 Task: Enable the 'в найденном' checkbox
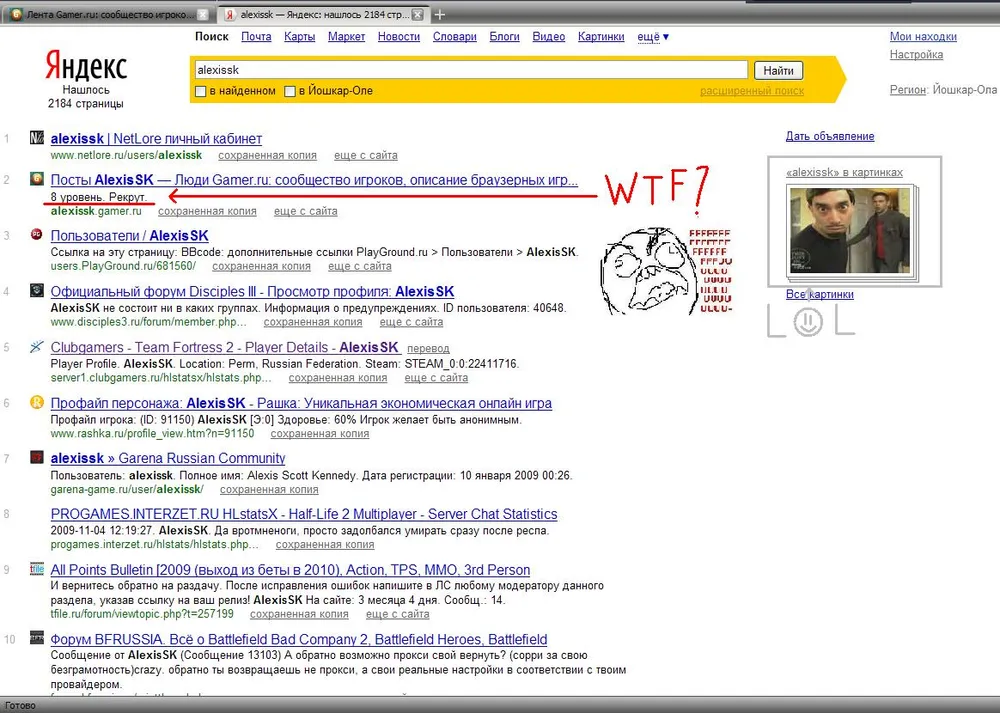click(x=201, y=91)
